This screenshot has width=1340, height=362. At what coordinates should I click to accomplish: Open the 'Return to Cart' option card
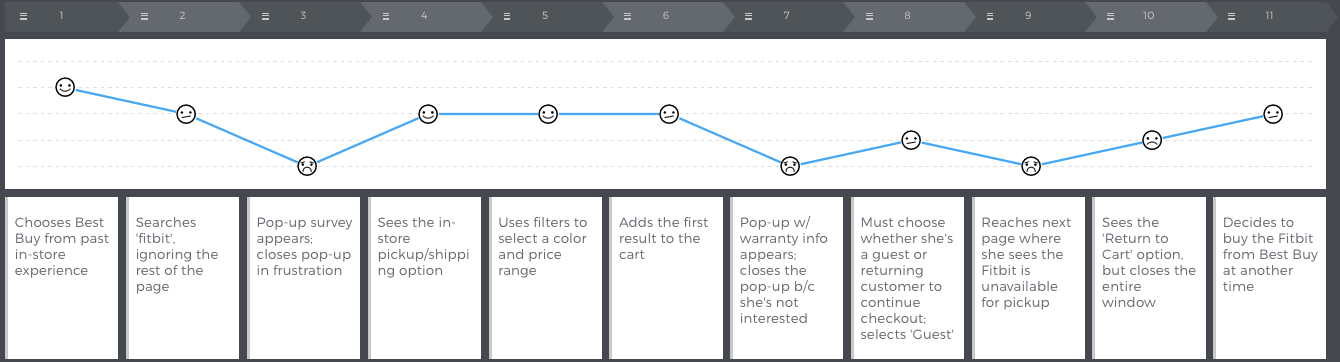tap(1150, 277)
